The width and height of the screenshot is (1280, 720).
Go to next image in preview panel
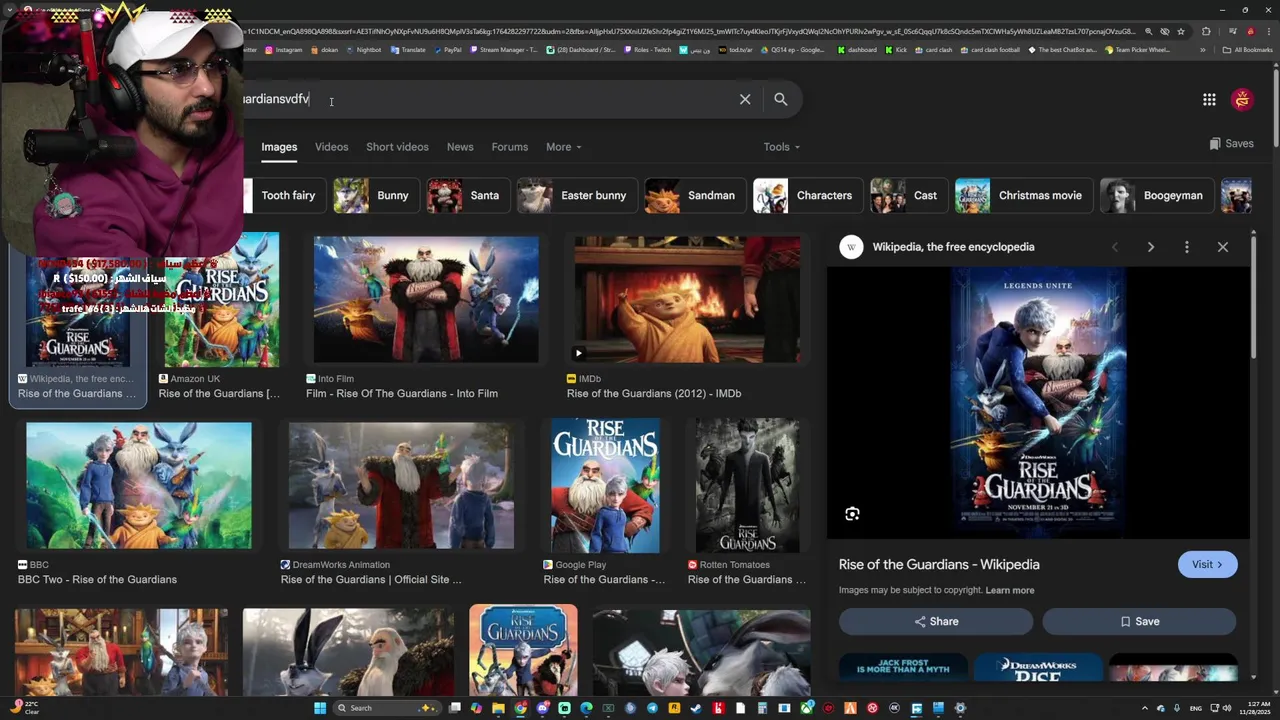[x=1151, y=247]
